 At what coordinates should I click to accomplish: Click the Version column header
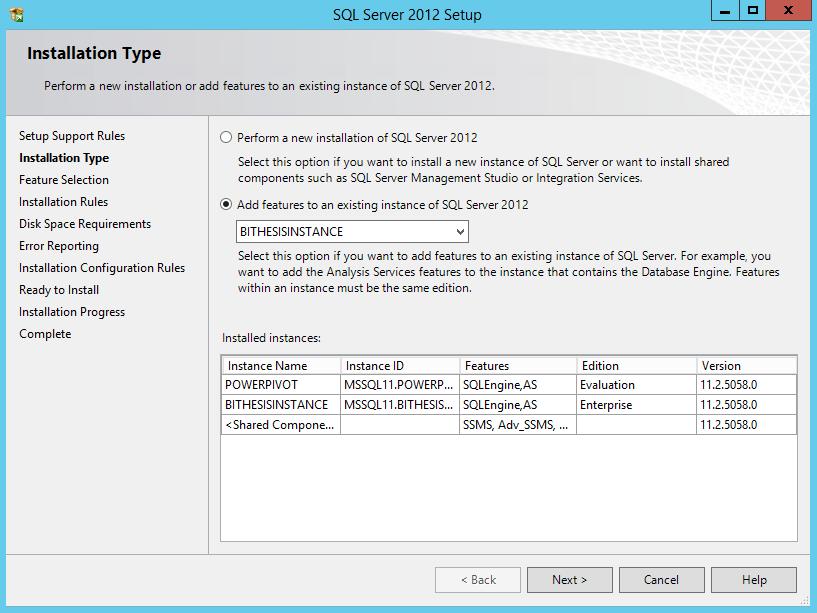tap(747, 365)
